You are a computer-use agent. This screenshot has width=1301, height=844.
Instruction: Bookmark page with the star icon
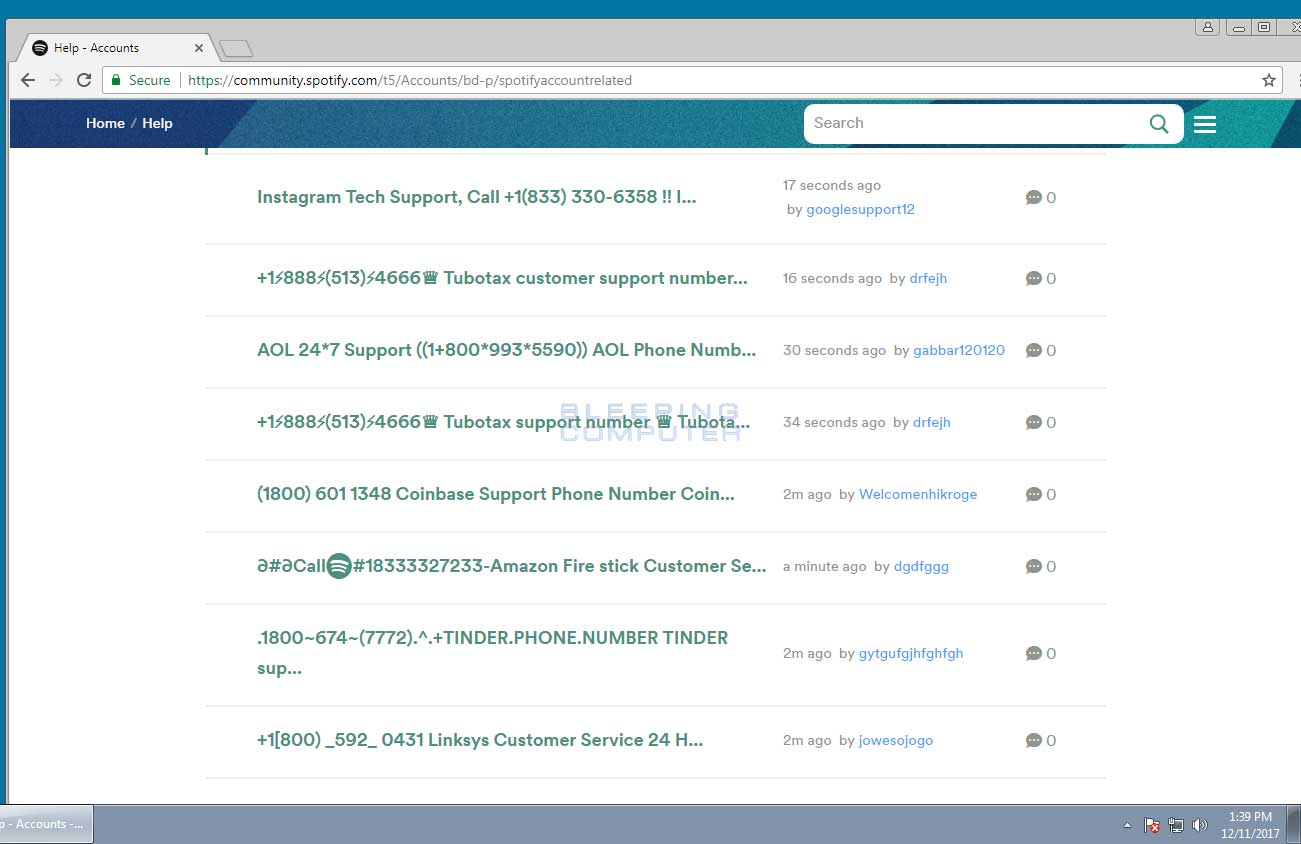[1269, 80]
